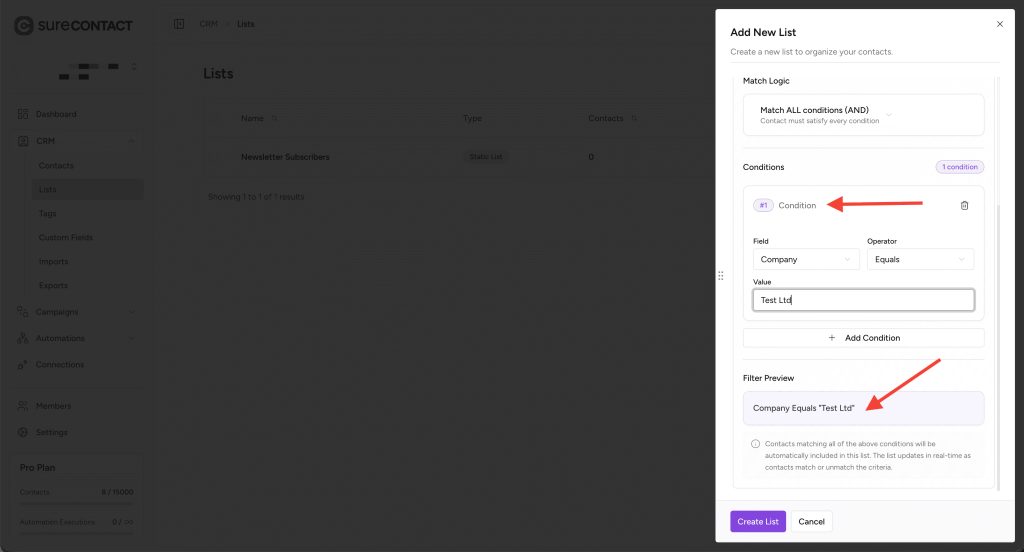This screenshot has width=1024, height=552.
Task: Open the Operator dropdown showing Equals
Action: pyautogui.click(x=920, y=259)
